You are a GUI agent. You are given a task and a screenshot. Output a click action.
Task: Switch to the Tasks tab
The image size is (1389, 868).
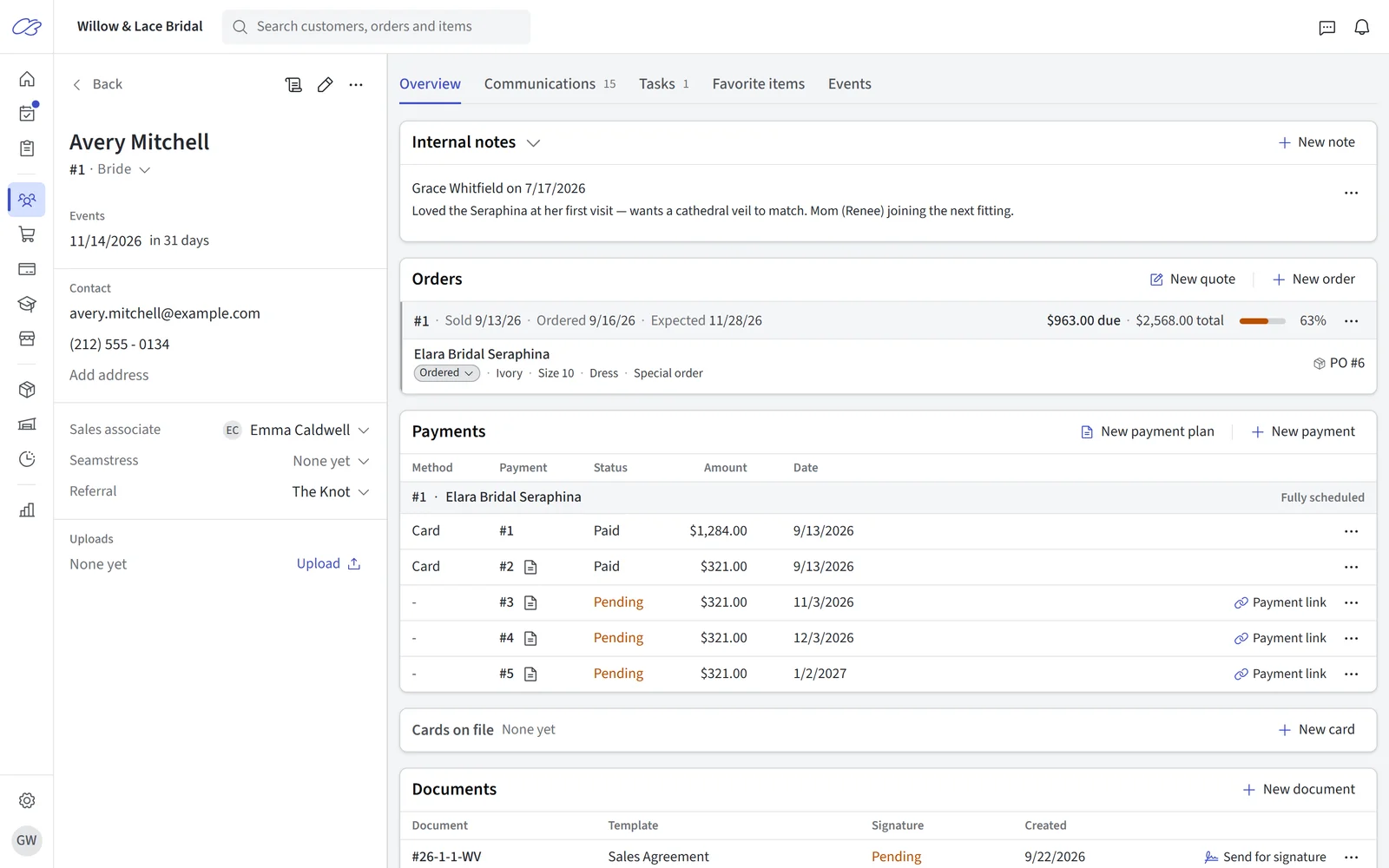(664, 84)
